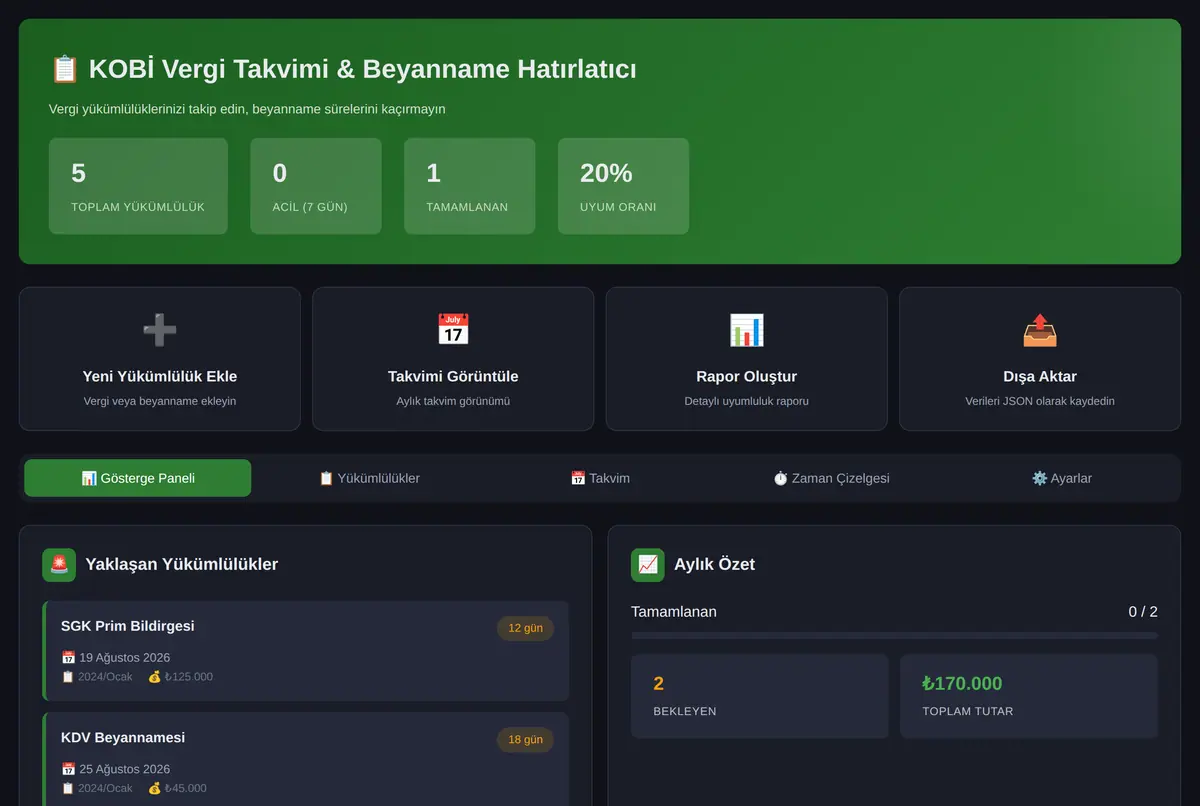This screenshot has height=806, width=1200.
Task: Click the Tamamlanan stat box showing 1
Action: coord(470,186)
